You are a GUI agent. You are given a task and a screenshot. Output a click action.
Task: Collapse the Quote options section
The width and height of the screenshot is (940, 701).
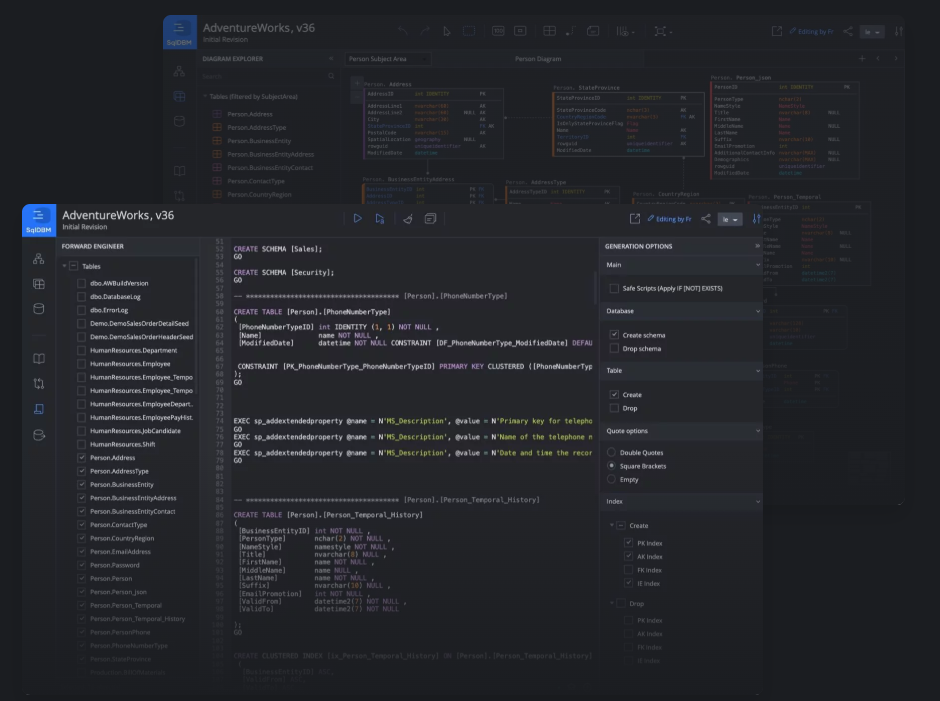coord(758,431)
